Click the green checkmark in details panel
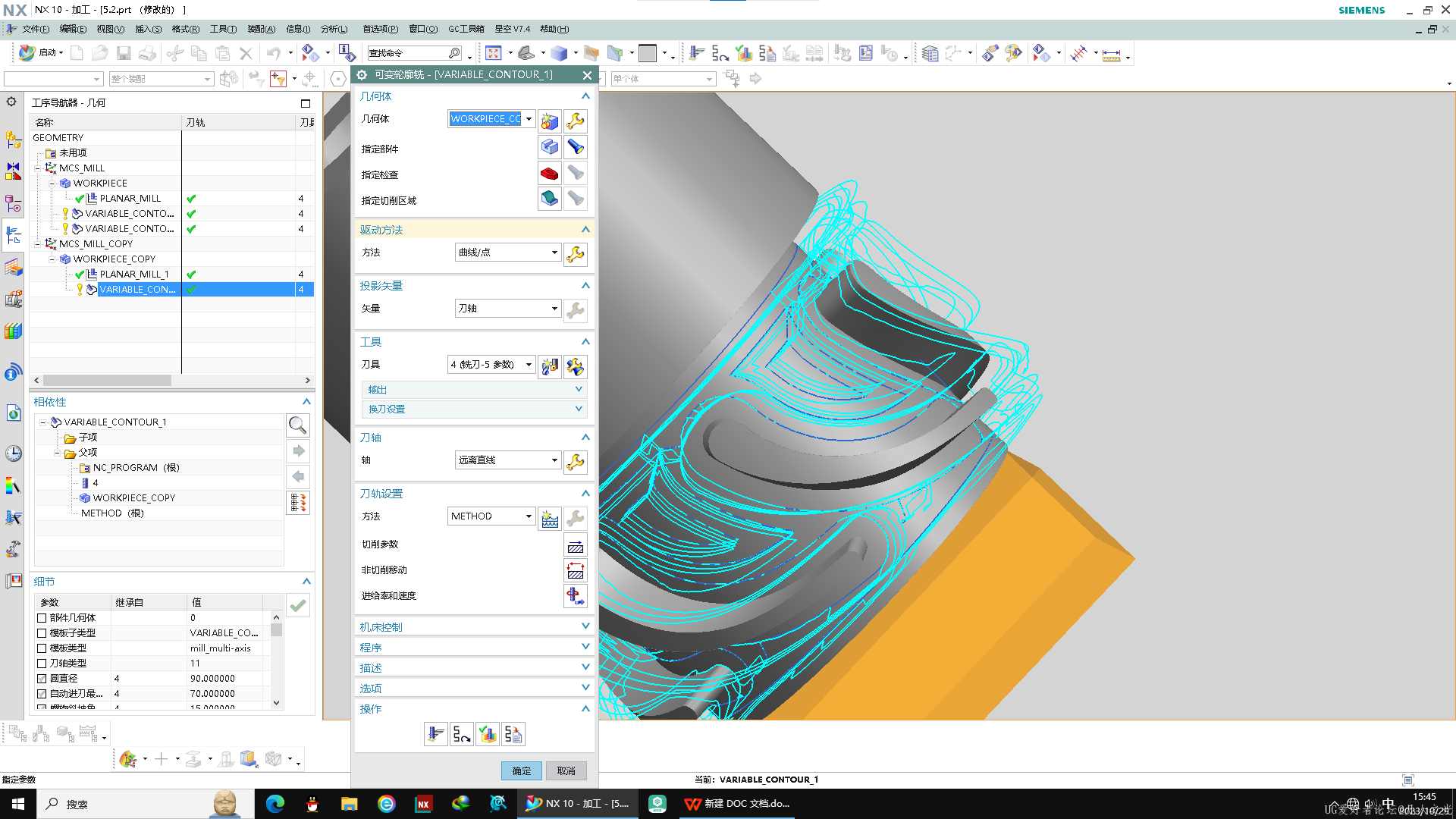 [298, 605]
